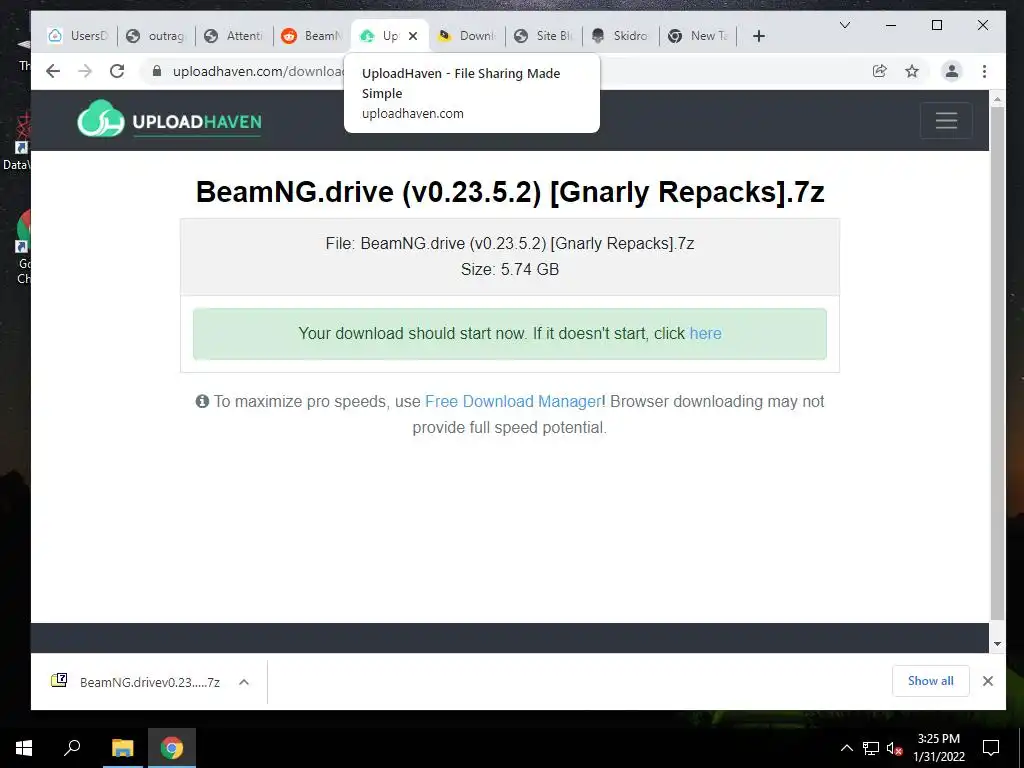Image resolution: width=1024 pixels, height=768 pixels.
Task: Click Show all downloads
Action: [931, 680]
